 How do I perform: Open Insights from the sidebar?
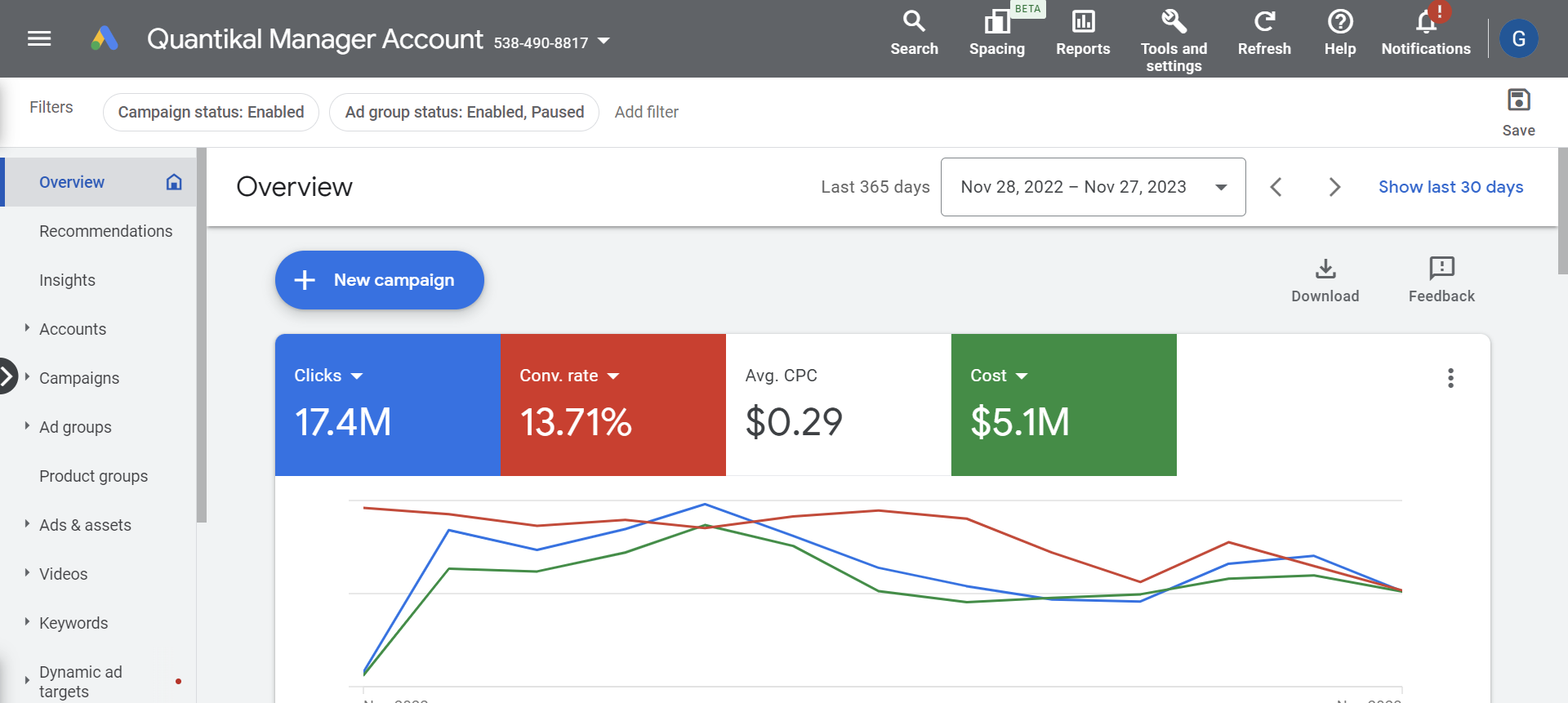67,280
